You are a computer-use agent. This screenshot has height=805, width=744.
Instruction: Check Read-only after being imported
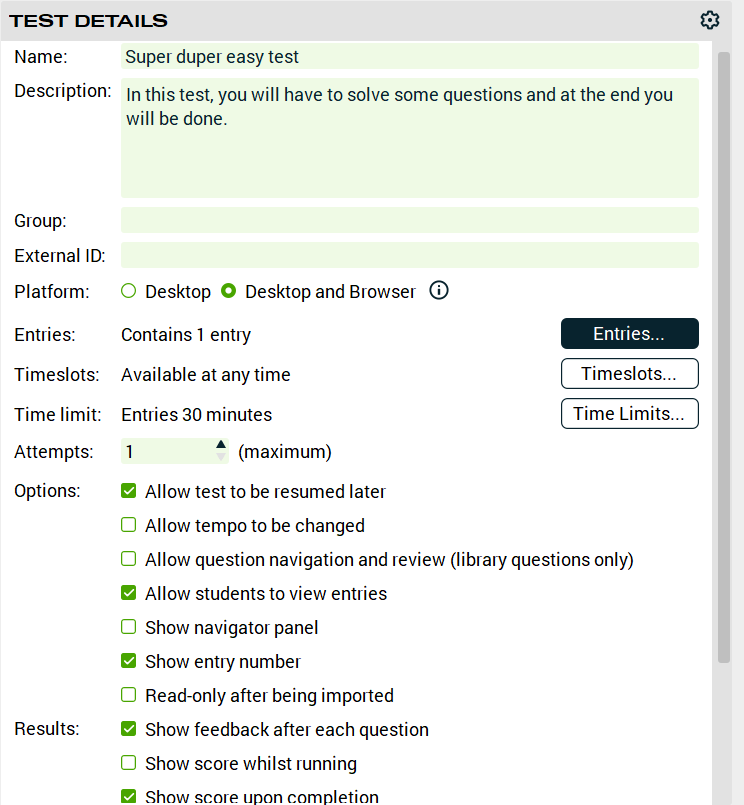128,696
